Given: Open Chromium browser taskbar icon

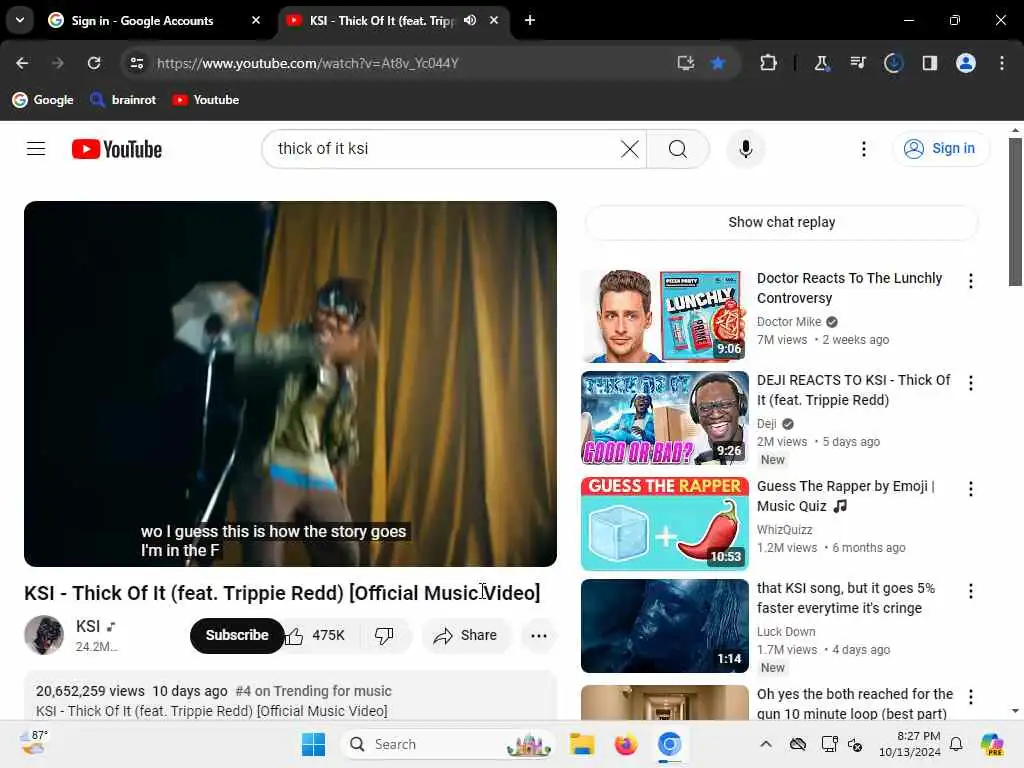Looking at the screenshot, I should (669, 744).
